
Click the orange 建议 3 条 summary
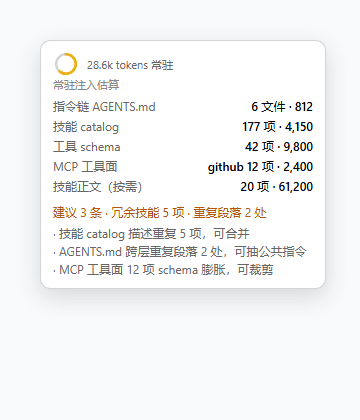(x=77, y=213)
